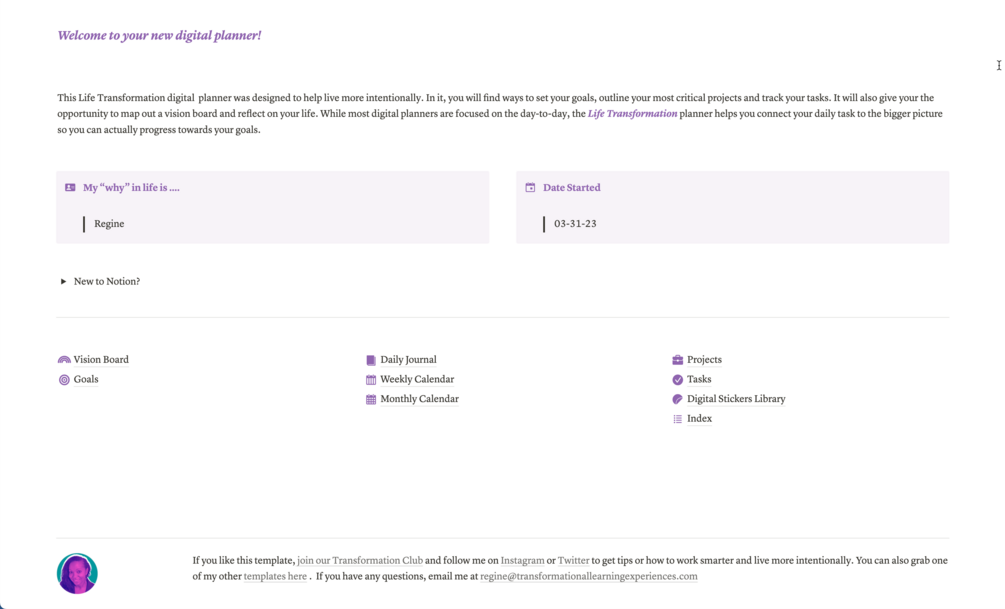Click the Weekly Calendar icon
The width and height of the screenshot is (1005, 609).
371,380
